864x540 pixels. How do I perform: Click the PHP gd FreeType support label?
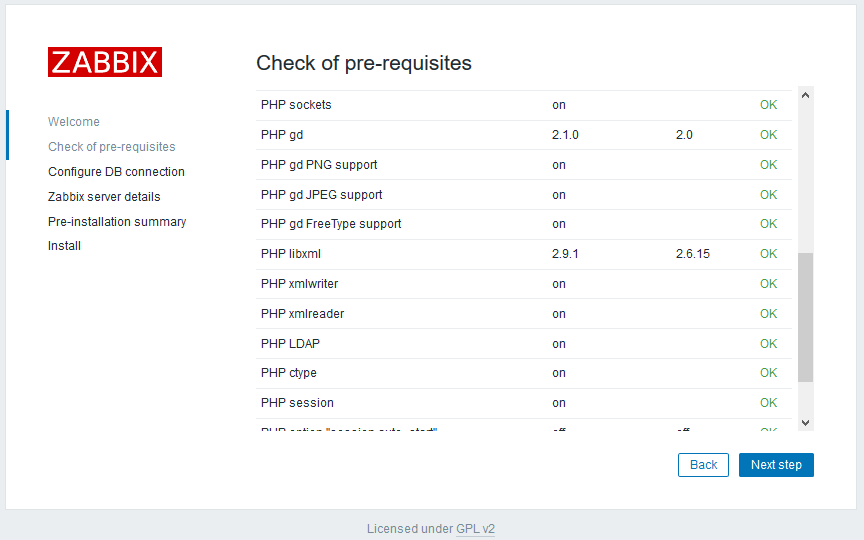click(x=331, y=224)
